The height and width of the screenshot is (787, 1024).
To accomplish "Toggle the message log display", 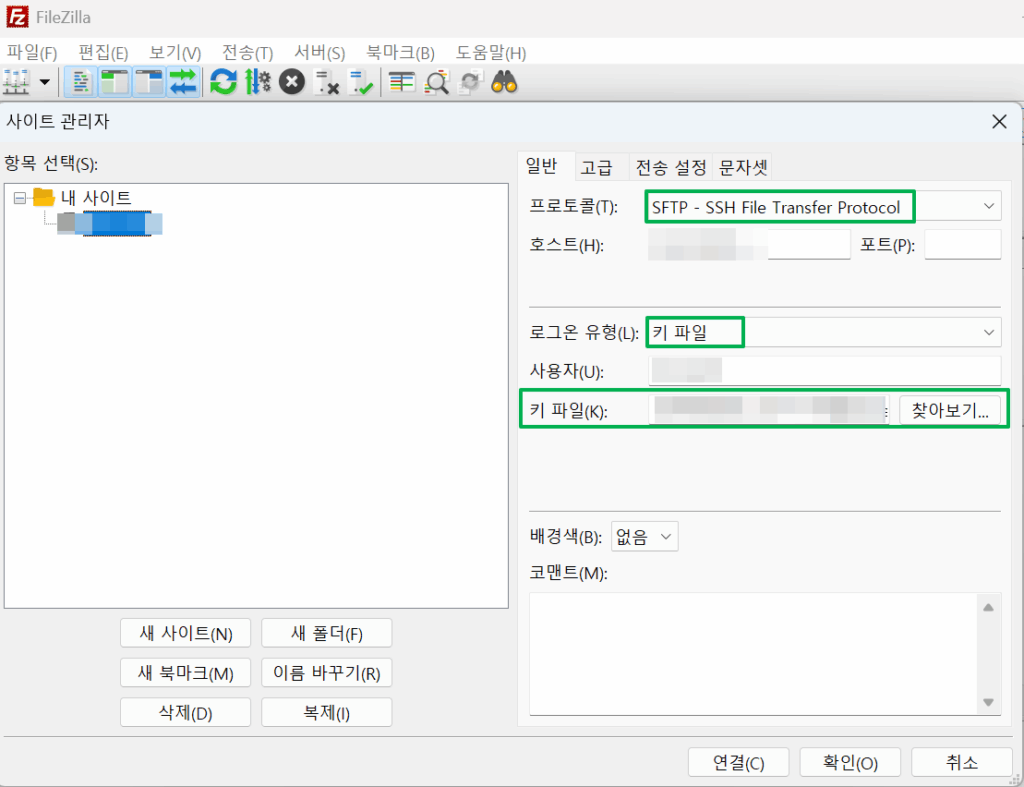I will click(x=80, y=82).
